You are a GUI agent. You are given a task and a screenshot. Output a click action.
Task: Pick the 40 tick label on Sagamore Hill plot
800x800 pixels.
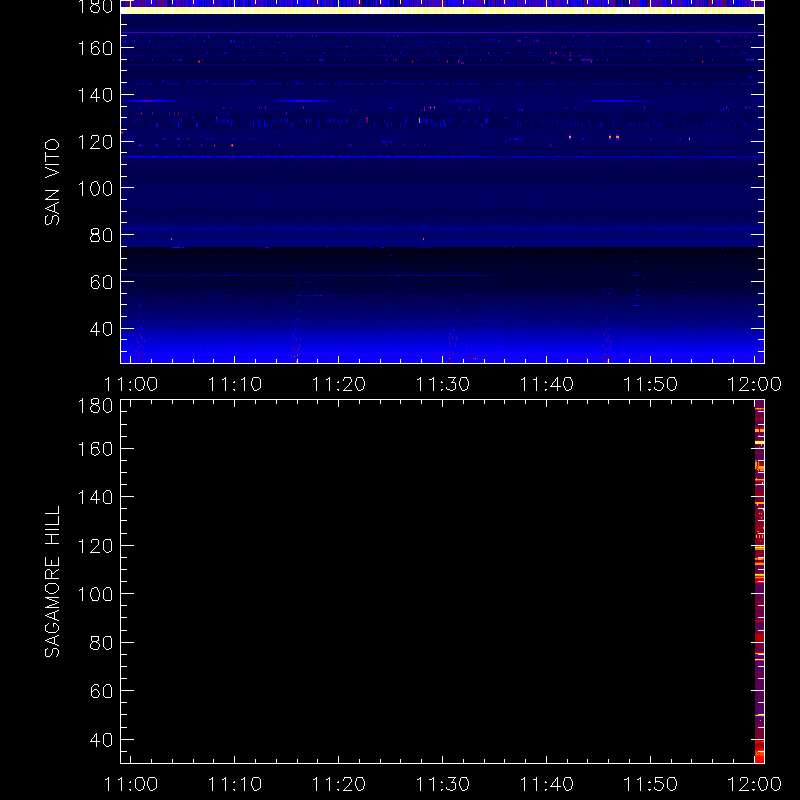point(101,740)
